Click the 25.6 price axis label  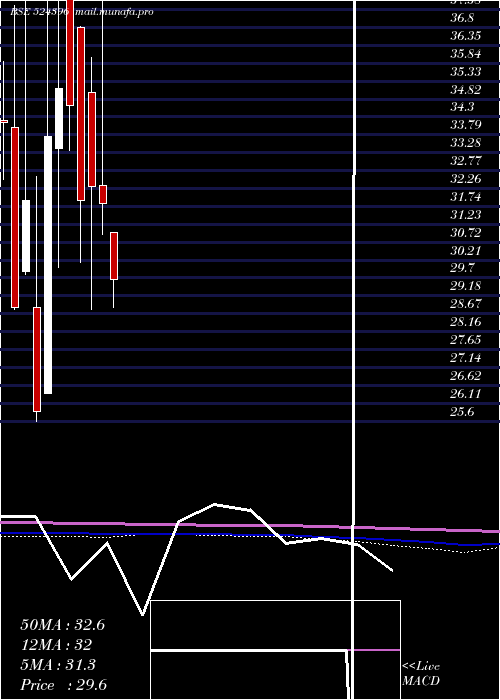(x=462, y=412)
